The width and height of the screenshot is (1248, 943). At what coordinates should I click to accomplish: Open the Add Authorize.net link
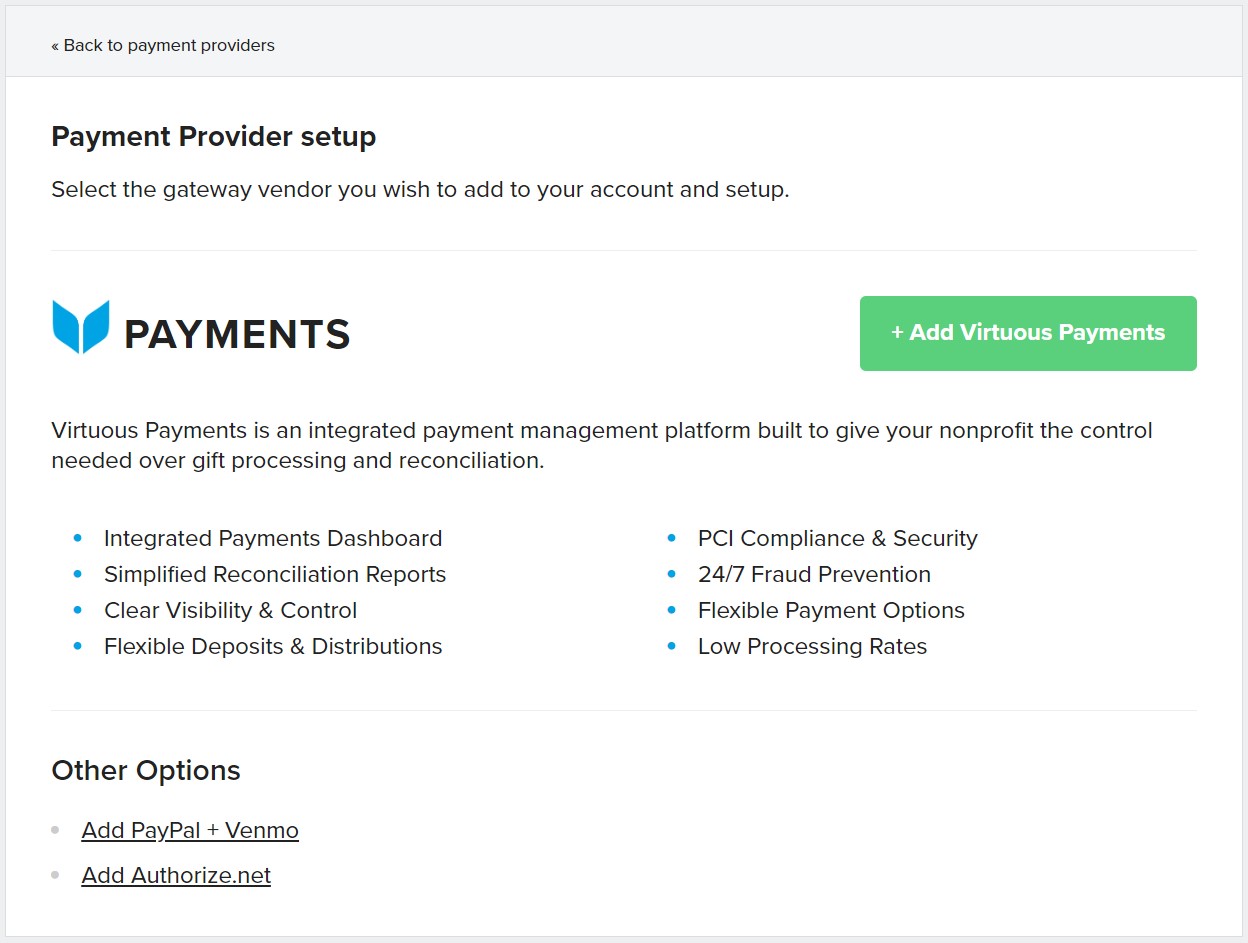(176, 875)
